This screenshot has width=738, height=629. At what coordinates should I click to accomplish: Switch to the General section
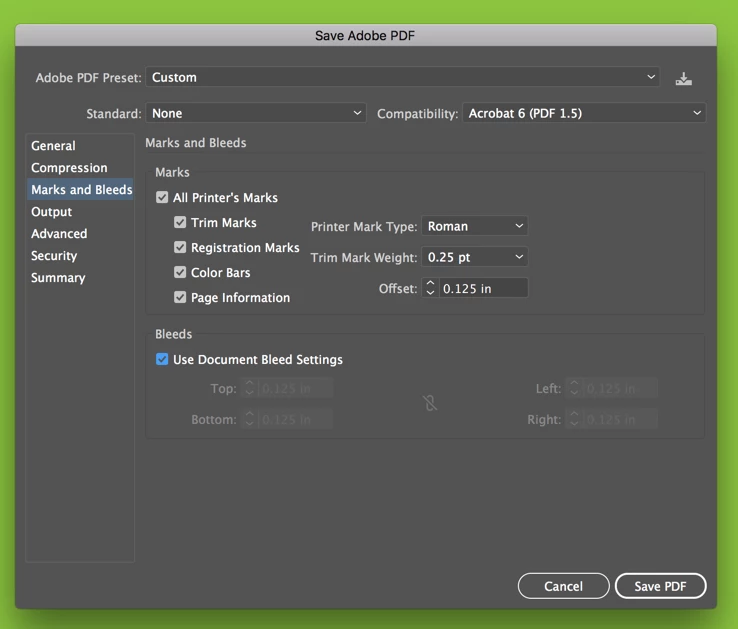point(80,145)
